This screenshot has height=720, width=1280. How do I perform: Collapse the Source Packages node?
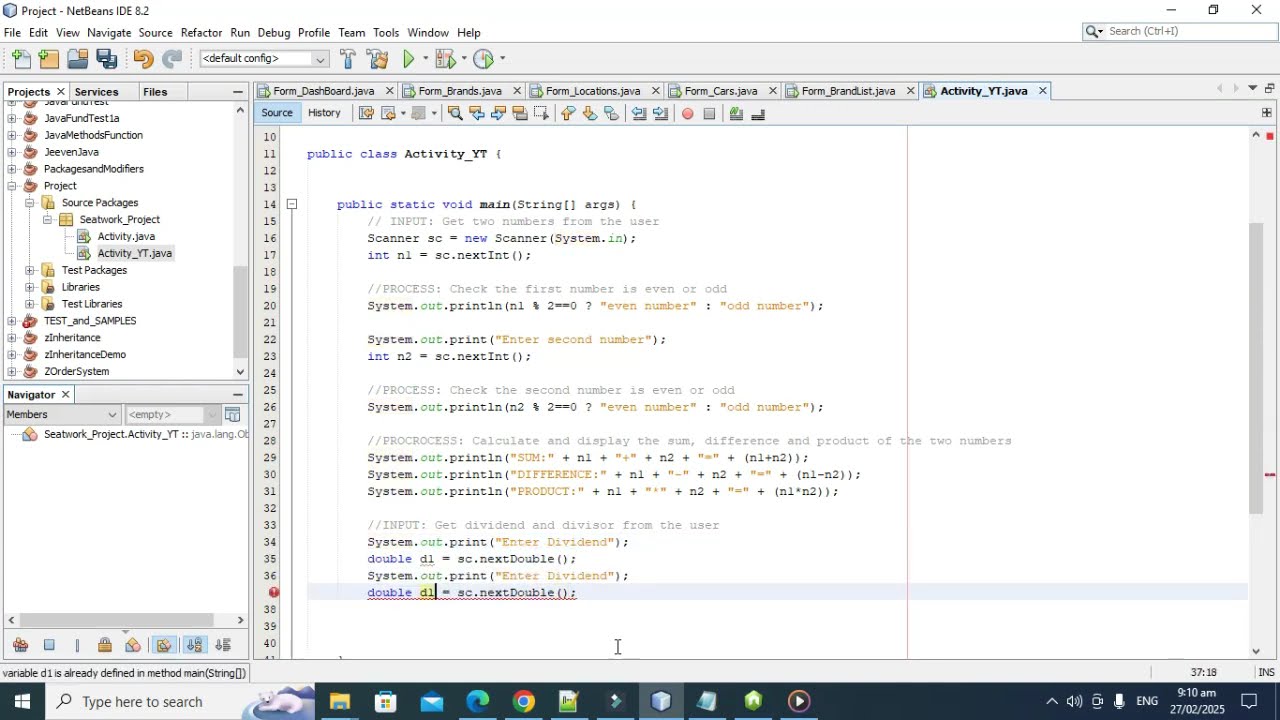tap(30, 203)
